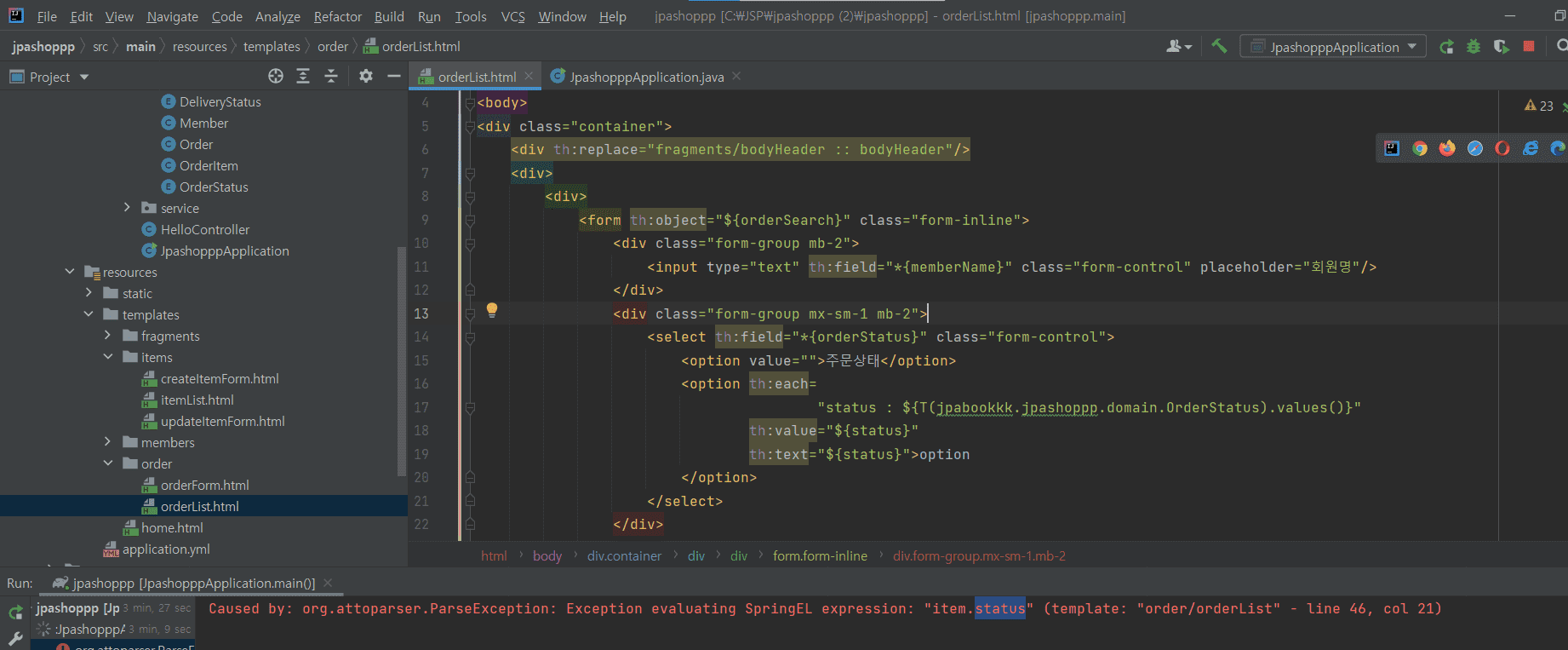The height and width of the screenshot is (650, 1568).
Task: Open Project panel settings gear
Action: pos(366,77)
